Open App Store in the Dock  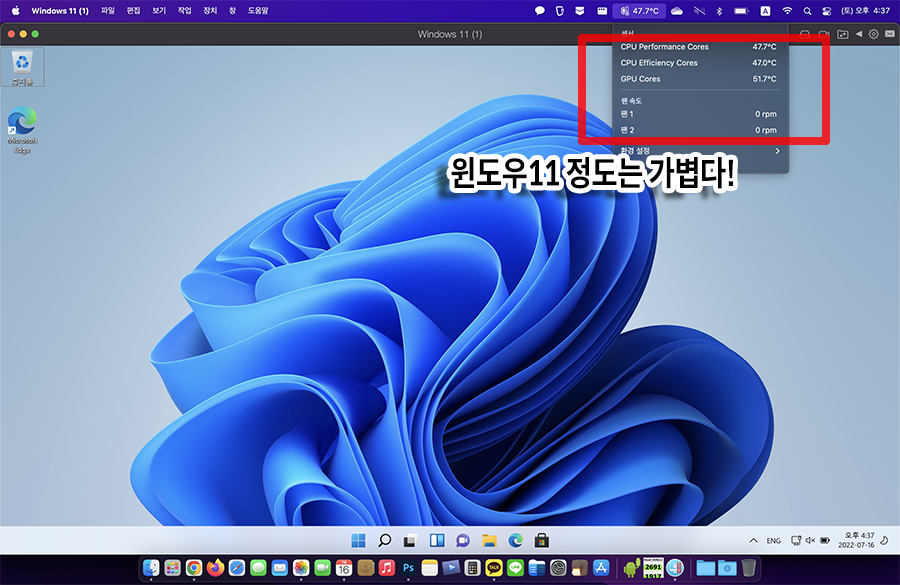pos(601,568)
